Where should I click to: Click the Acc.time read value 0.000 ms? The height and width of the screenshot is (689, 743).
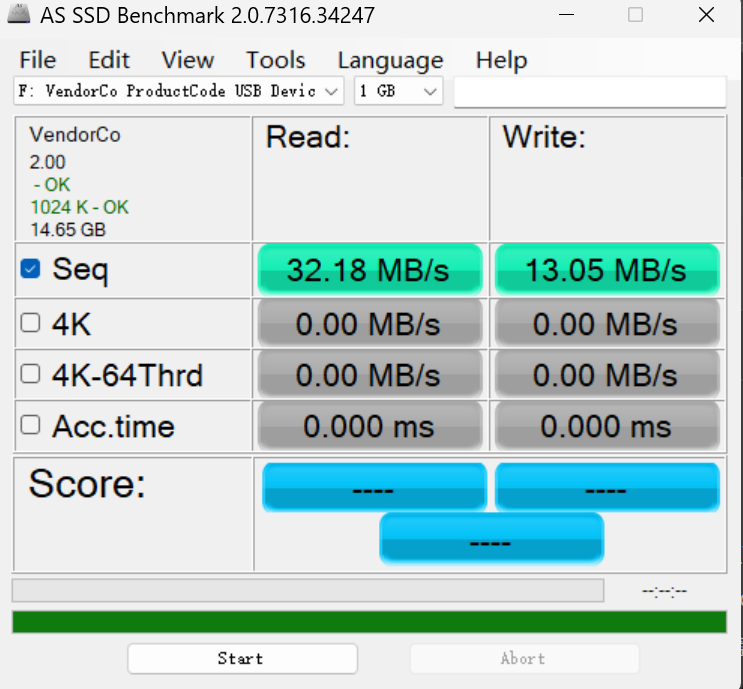coord(370,426)
